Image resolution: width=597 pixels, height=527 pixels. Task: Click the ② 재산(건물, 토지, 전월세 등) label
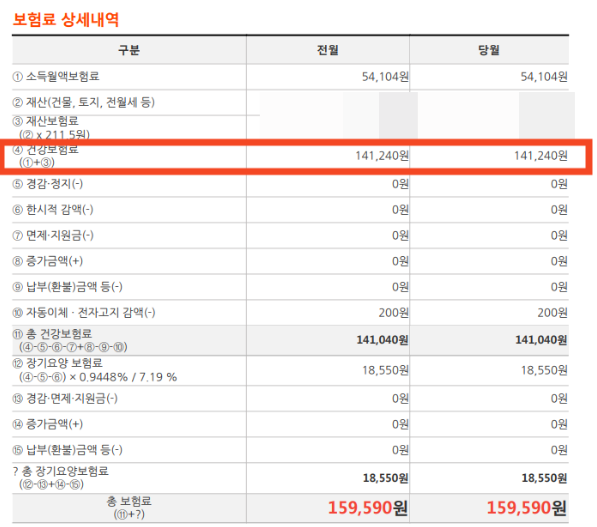click(x=84, y=102)
